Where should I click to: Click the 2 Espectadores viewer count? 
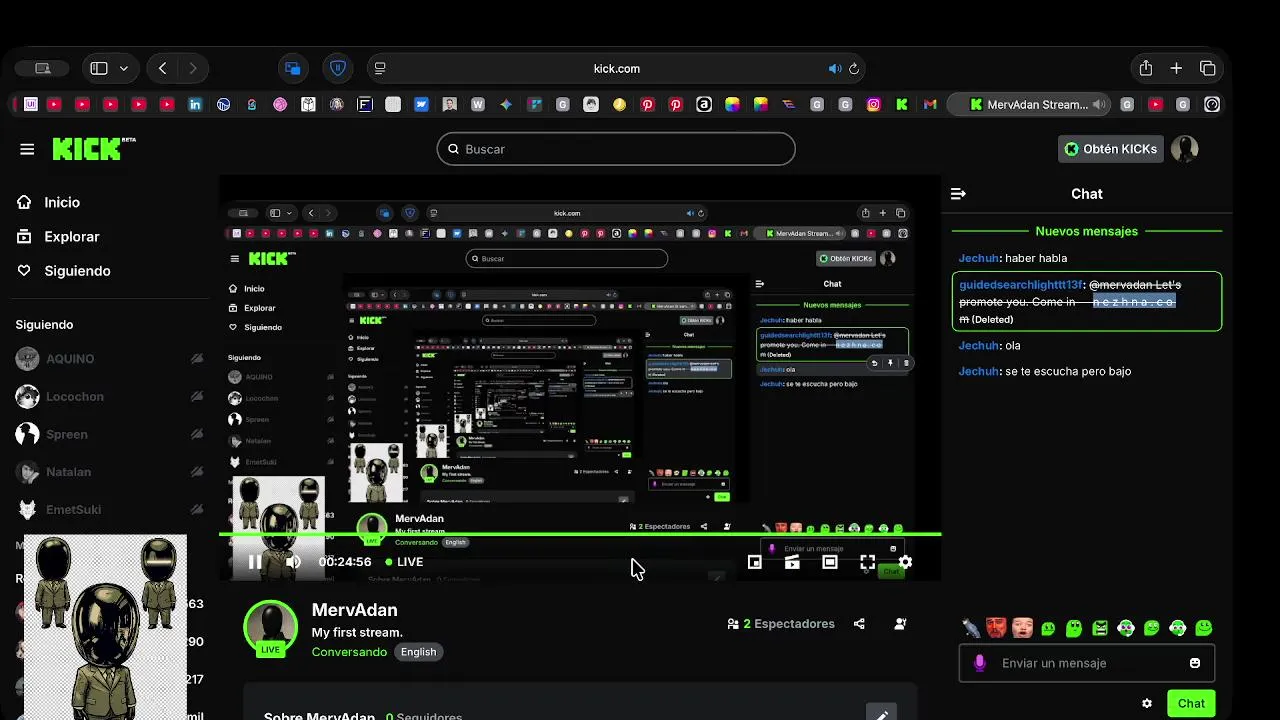781,624
